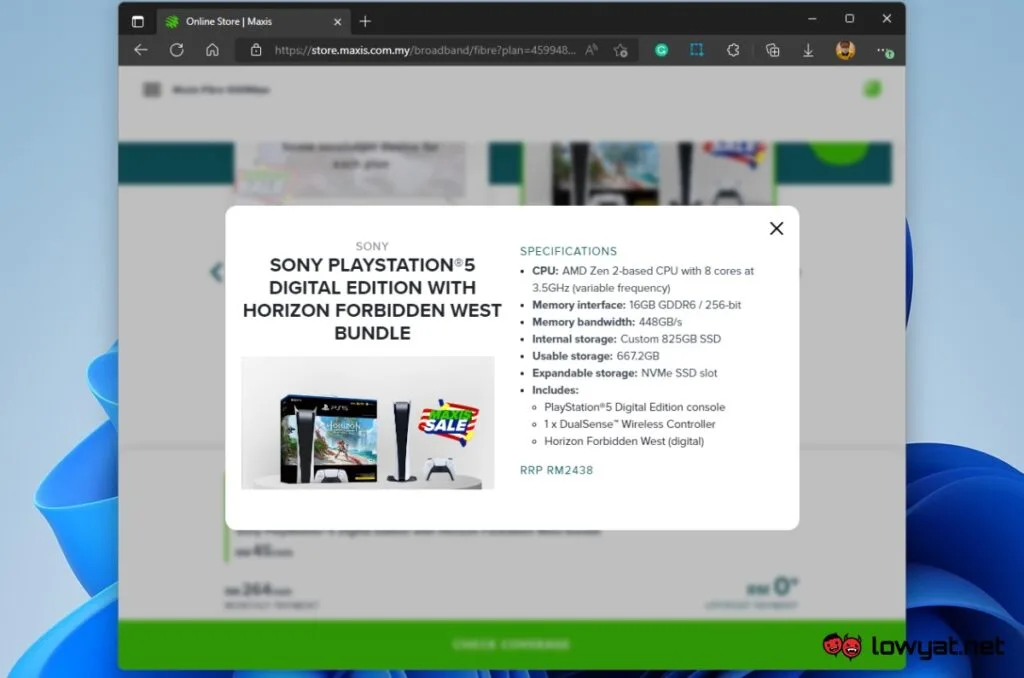Open the tab actions menu icon
Screen dimensions: 1024x678
click(137, 22)
